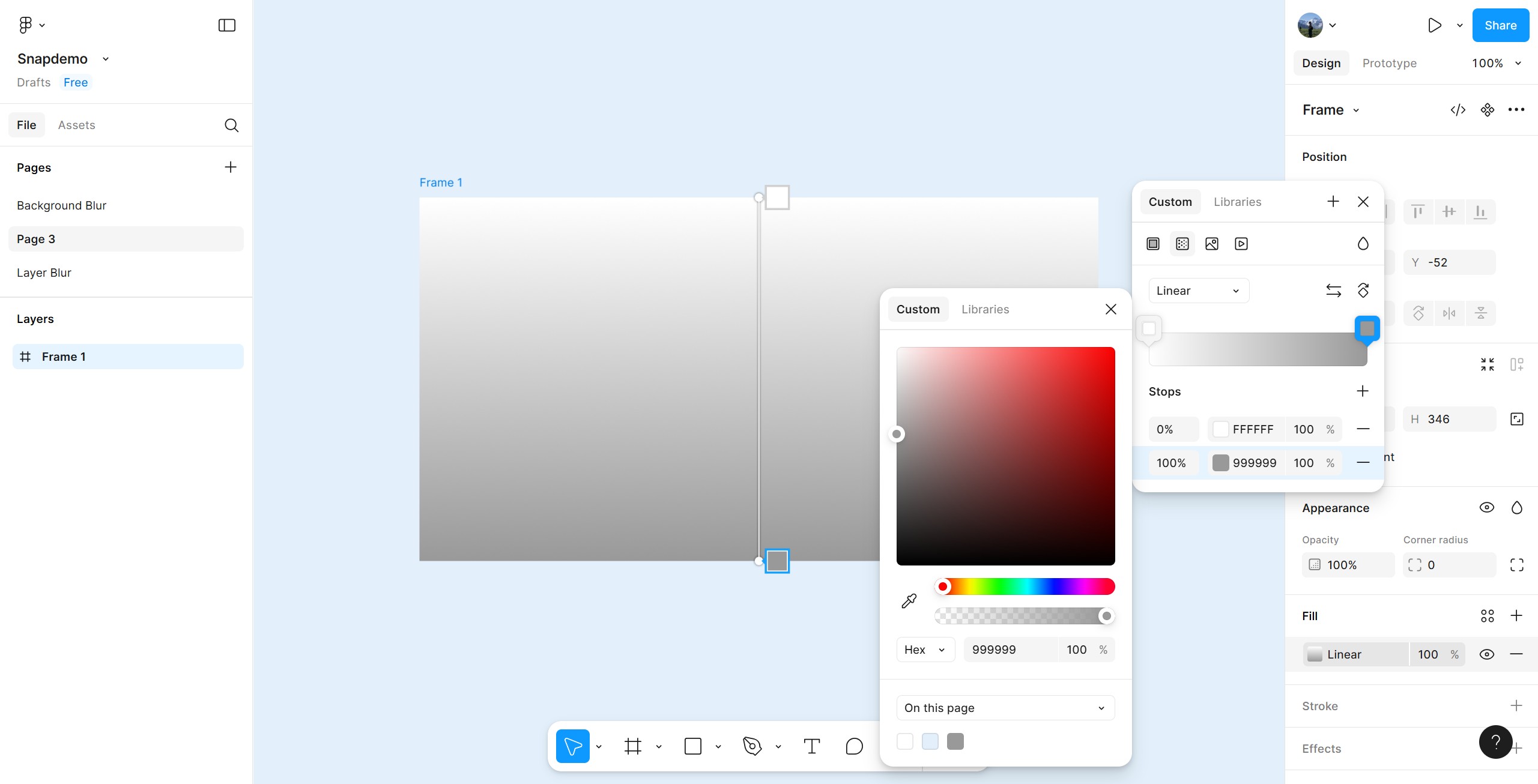Open the 100% zoom dropdown
This screenshot has width=1538, height=784.
(1497, 63)
